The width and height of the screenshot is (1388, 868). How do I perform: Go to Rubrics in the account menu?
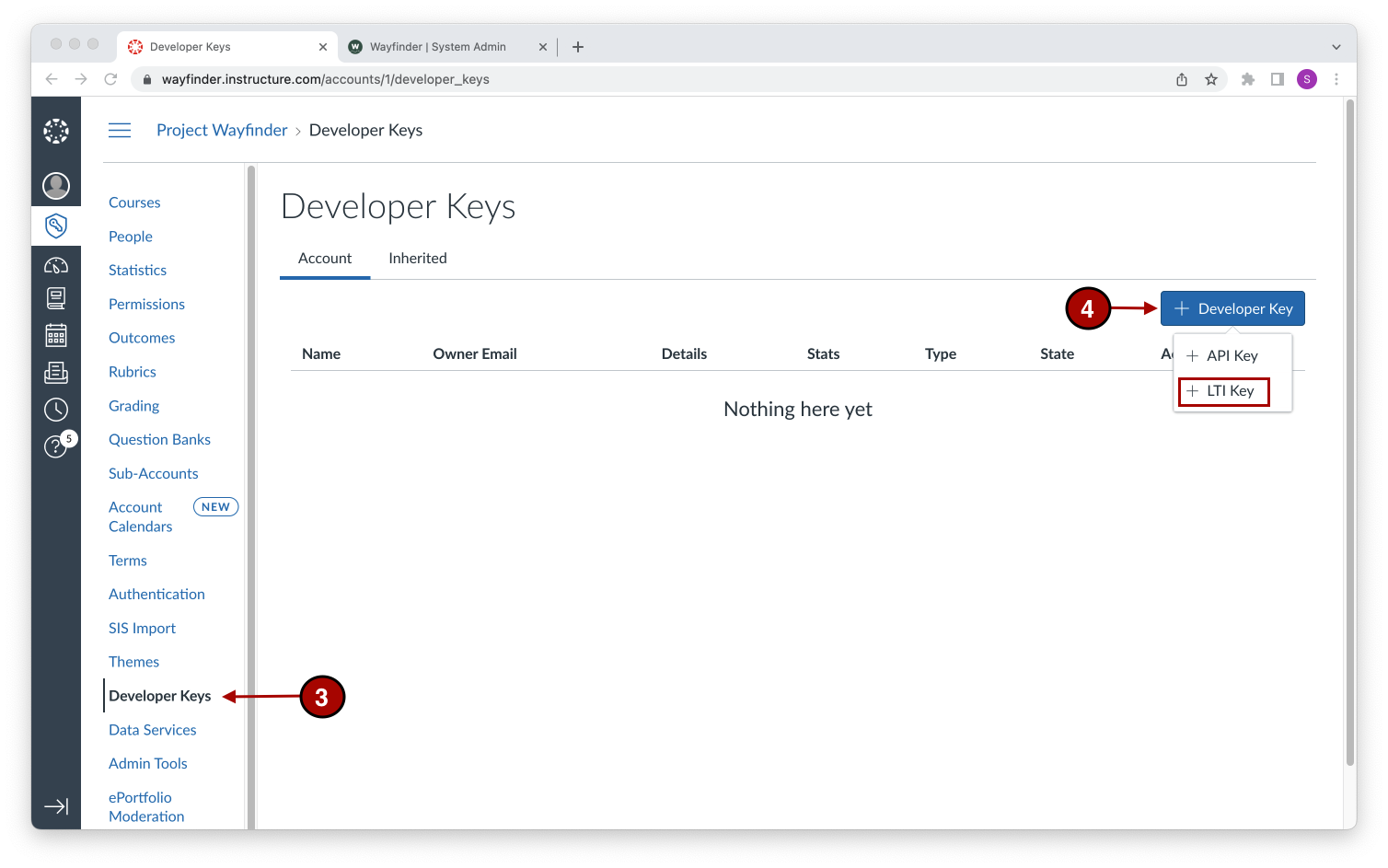click(133, 372)
